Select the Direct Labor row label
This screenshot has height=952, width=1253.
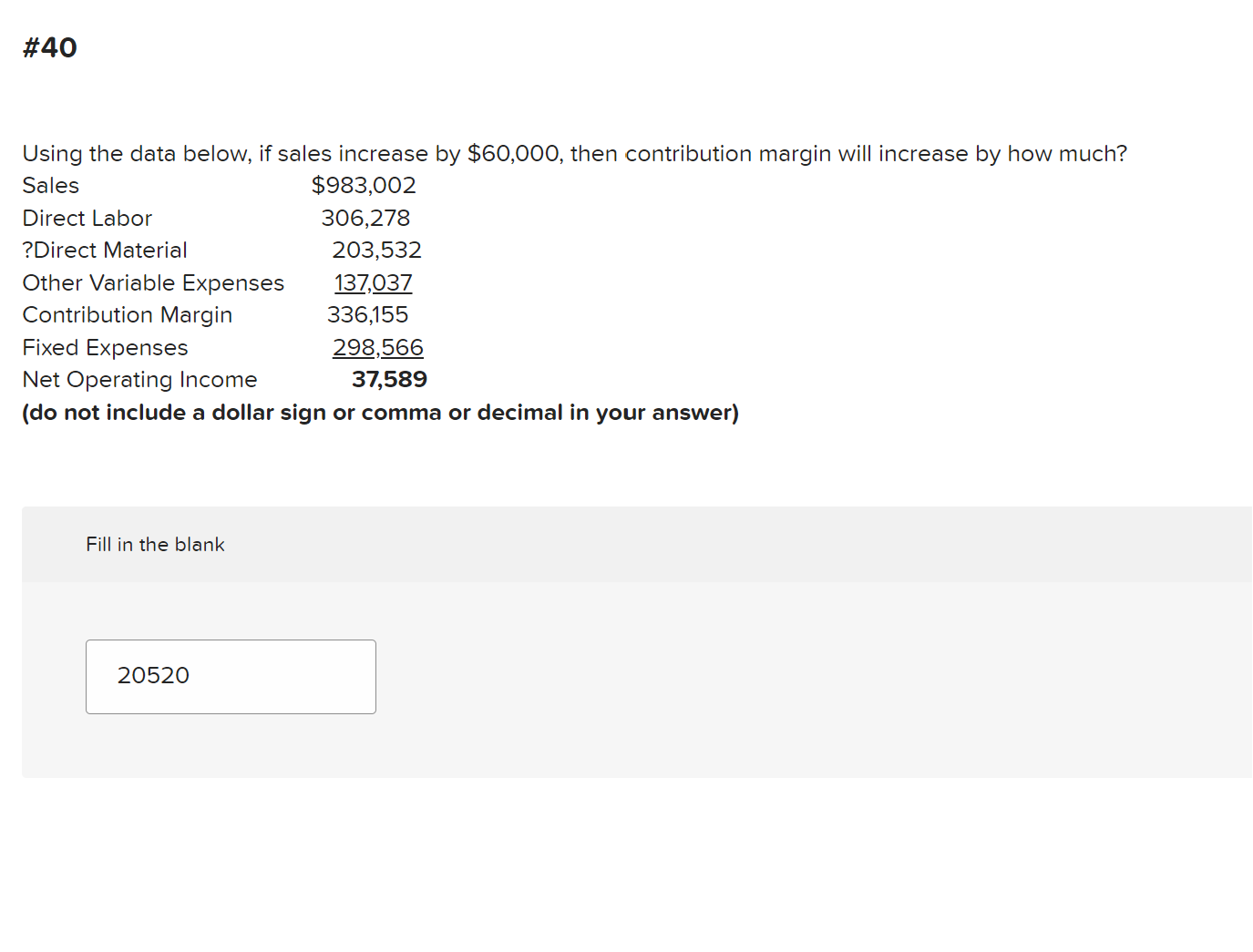coord(87,218)
